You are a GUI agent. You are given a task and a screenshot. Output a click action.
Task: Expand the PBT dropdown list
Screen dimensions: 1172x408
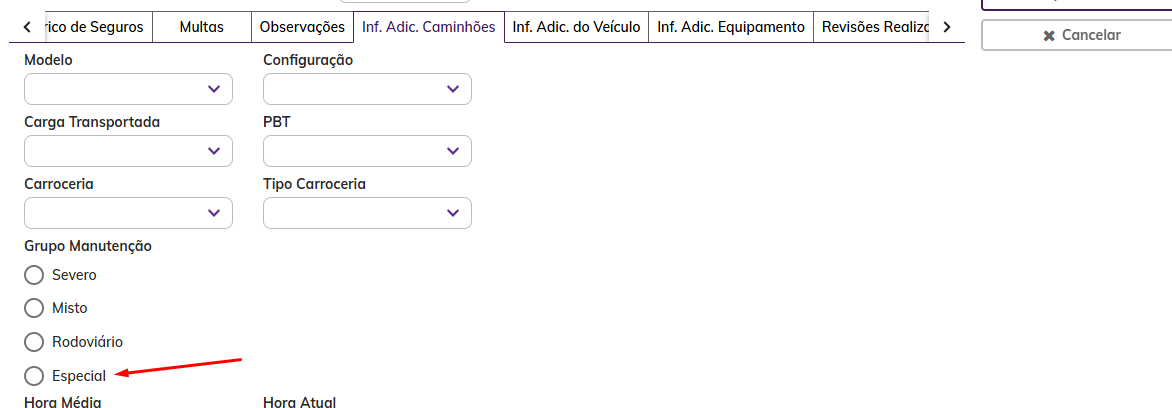coord(367,151)
